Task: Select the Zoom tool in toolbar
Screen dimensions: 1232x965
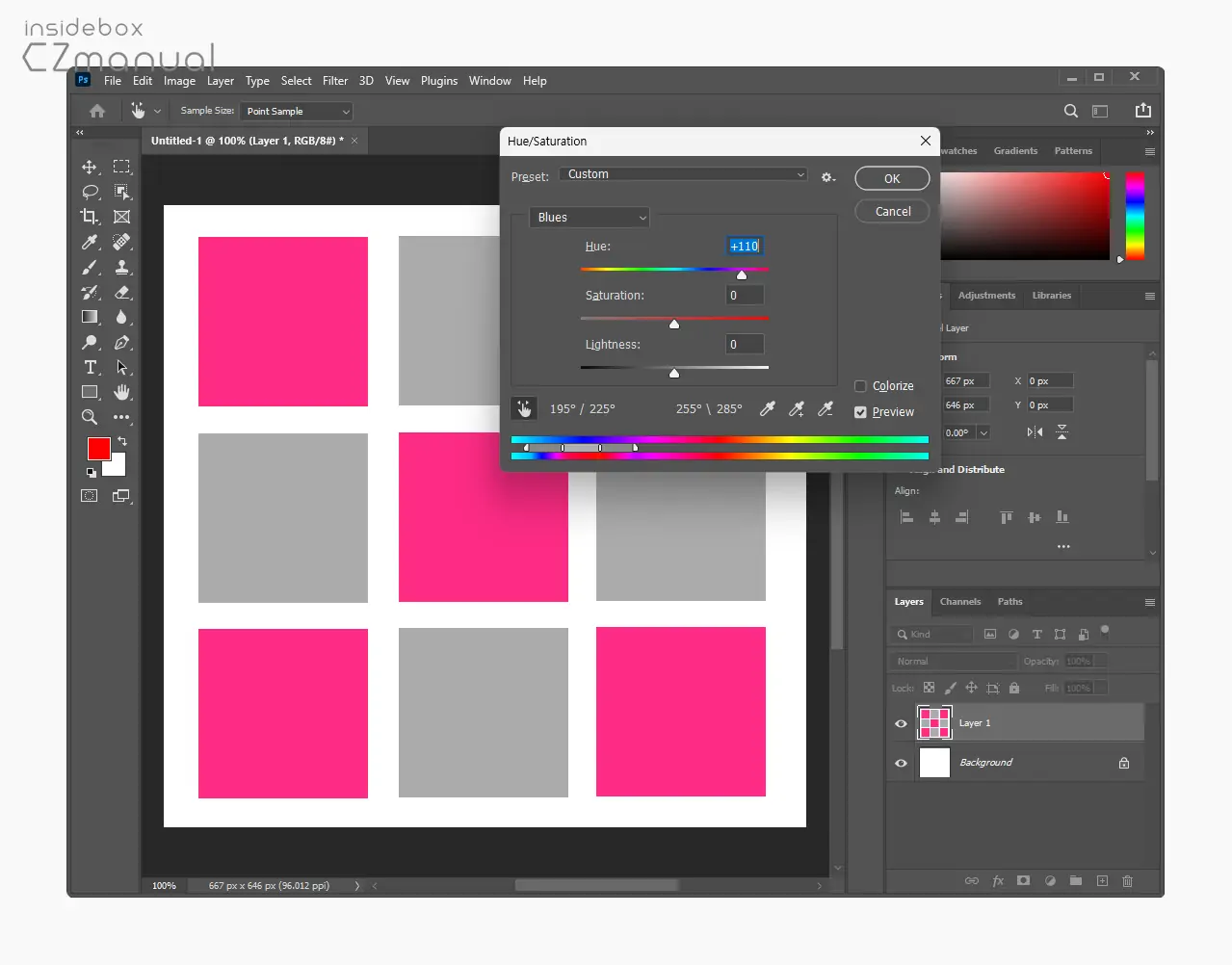Action: [90, 417]
